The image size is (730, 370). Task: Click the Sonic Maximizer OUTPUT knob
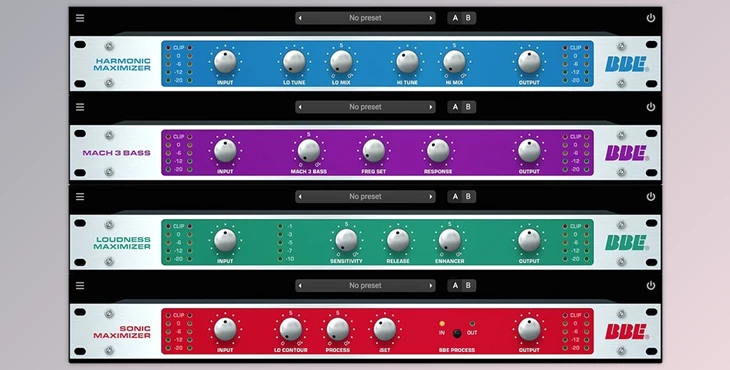coord(529,330)
